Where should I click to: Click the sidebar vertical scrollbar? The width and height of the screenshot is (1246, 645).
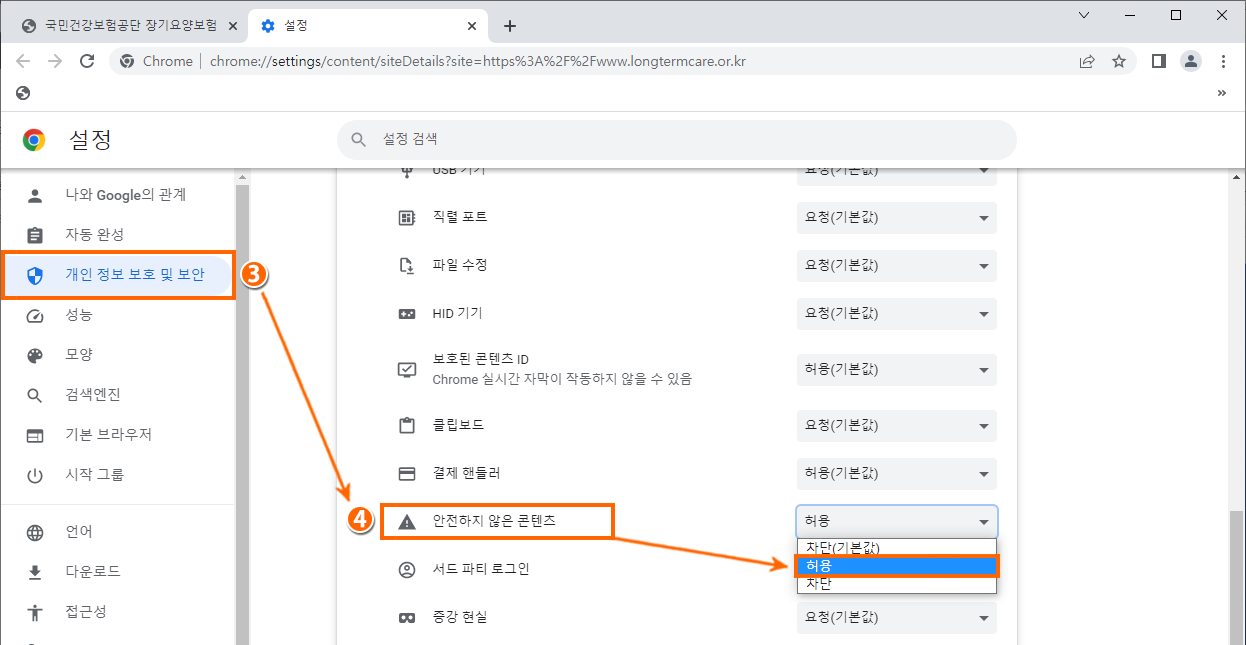[241, 400]
